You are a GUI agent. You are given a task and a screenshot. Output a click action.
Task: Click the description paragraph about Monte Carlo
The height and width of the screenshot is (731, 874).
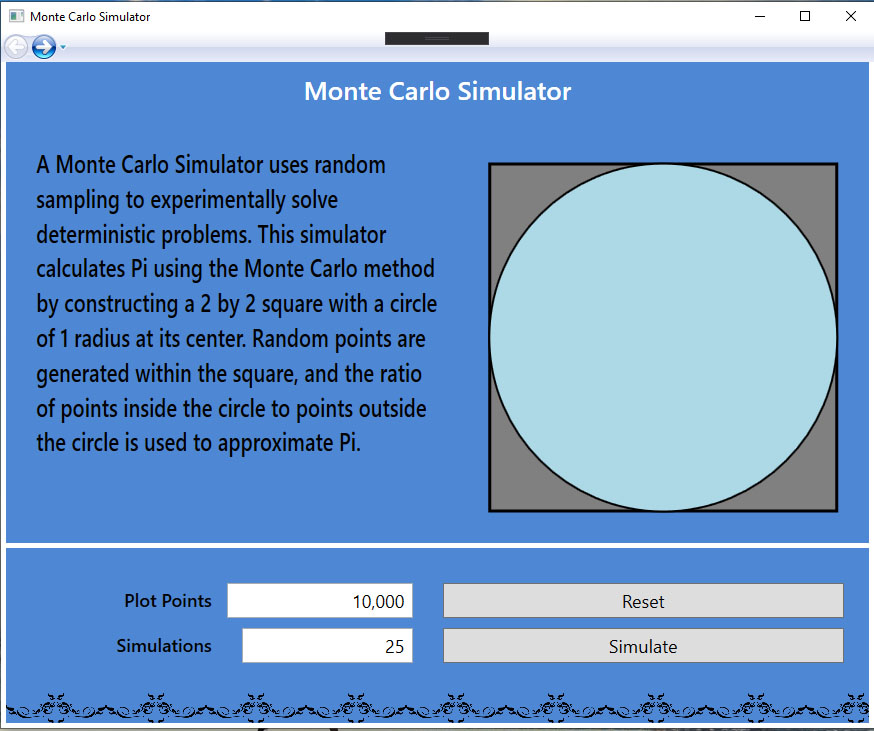point(236,303)
